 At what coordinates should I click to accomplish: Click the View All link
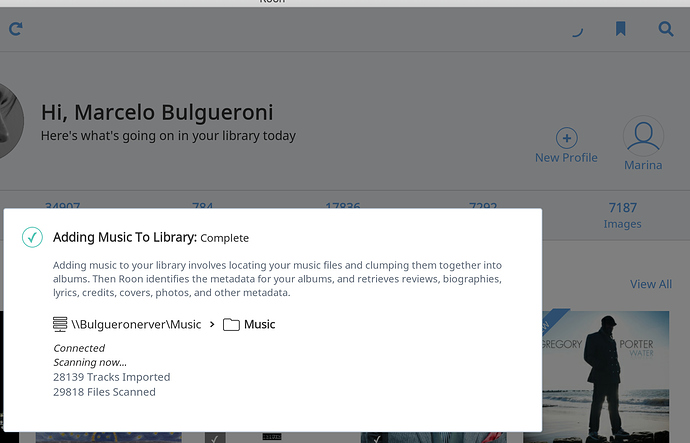[650, 284]
